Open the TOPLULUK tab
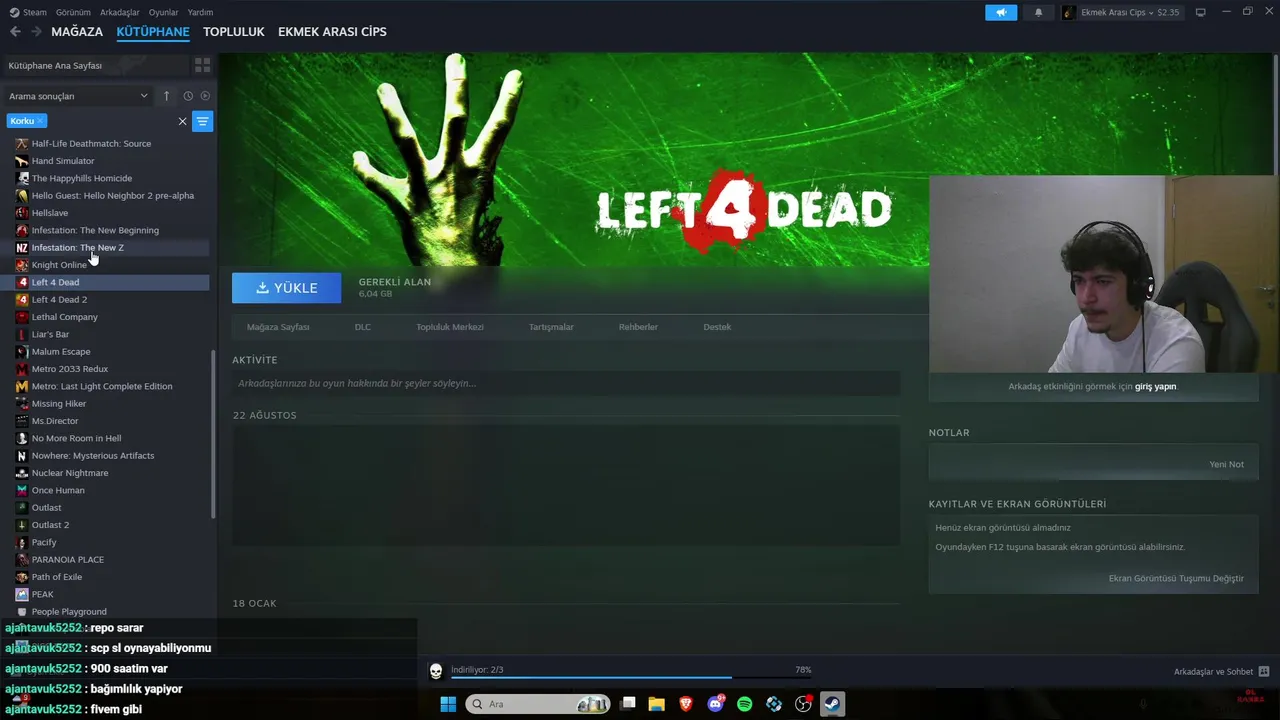The width and height of the screenshot is (1280, 720). 234,32
